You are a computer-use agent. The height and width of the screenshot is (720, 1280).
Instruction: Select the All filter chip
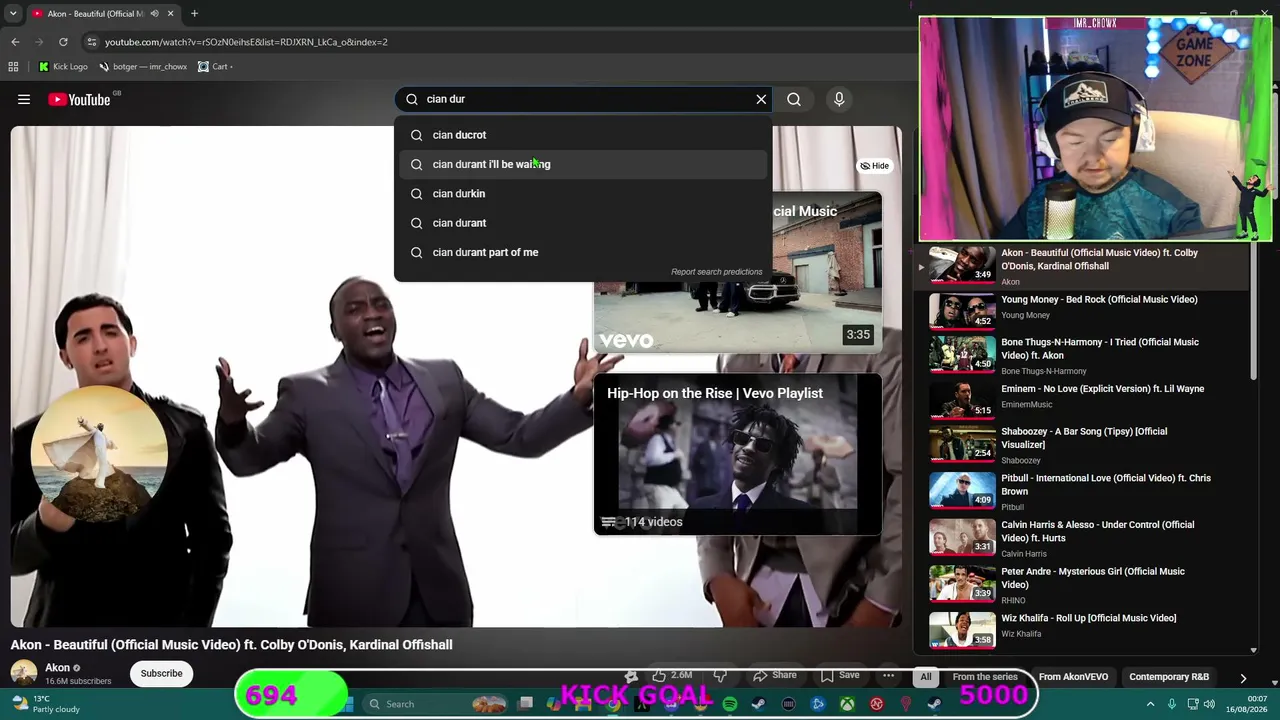(926, 677)
